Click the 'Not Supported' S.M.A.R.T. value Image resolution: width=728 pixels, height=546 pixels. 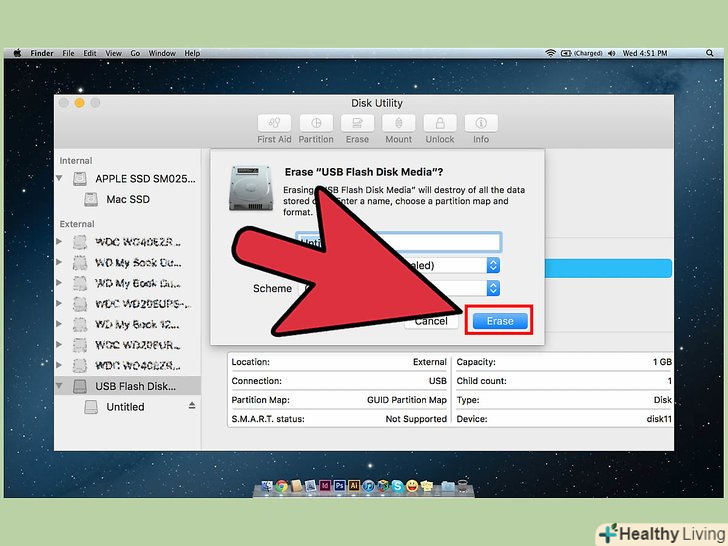(416, 419)
